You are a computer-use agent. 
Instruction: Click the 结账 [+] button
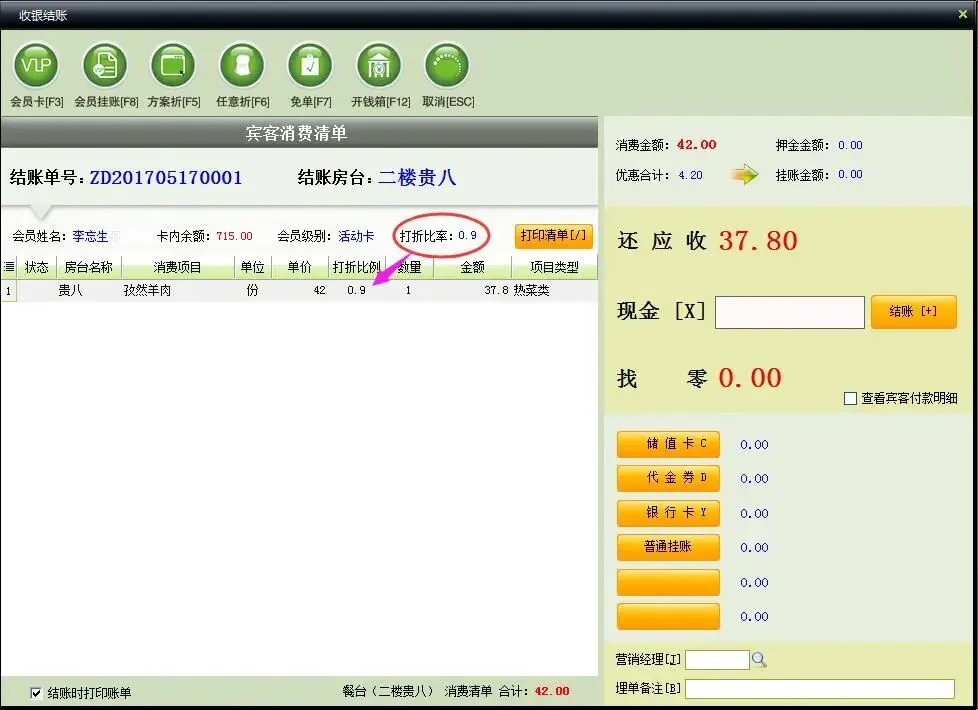pyautogui.click(x=914, y=311)
